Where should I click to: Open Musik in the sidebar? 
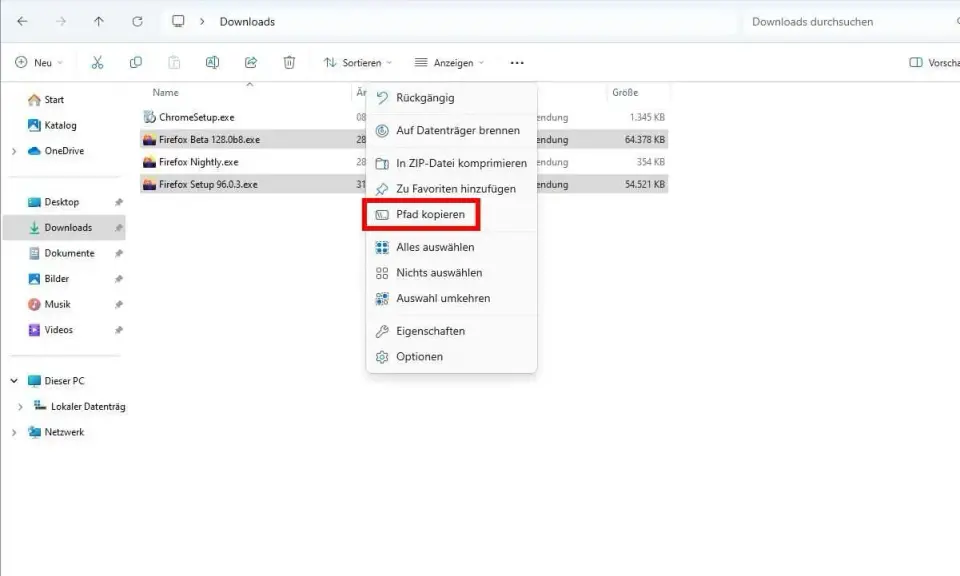50,304
